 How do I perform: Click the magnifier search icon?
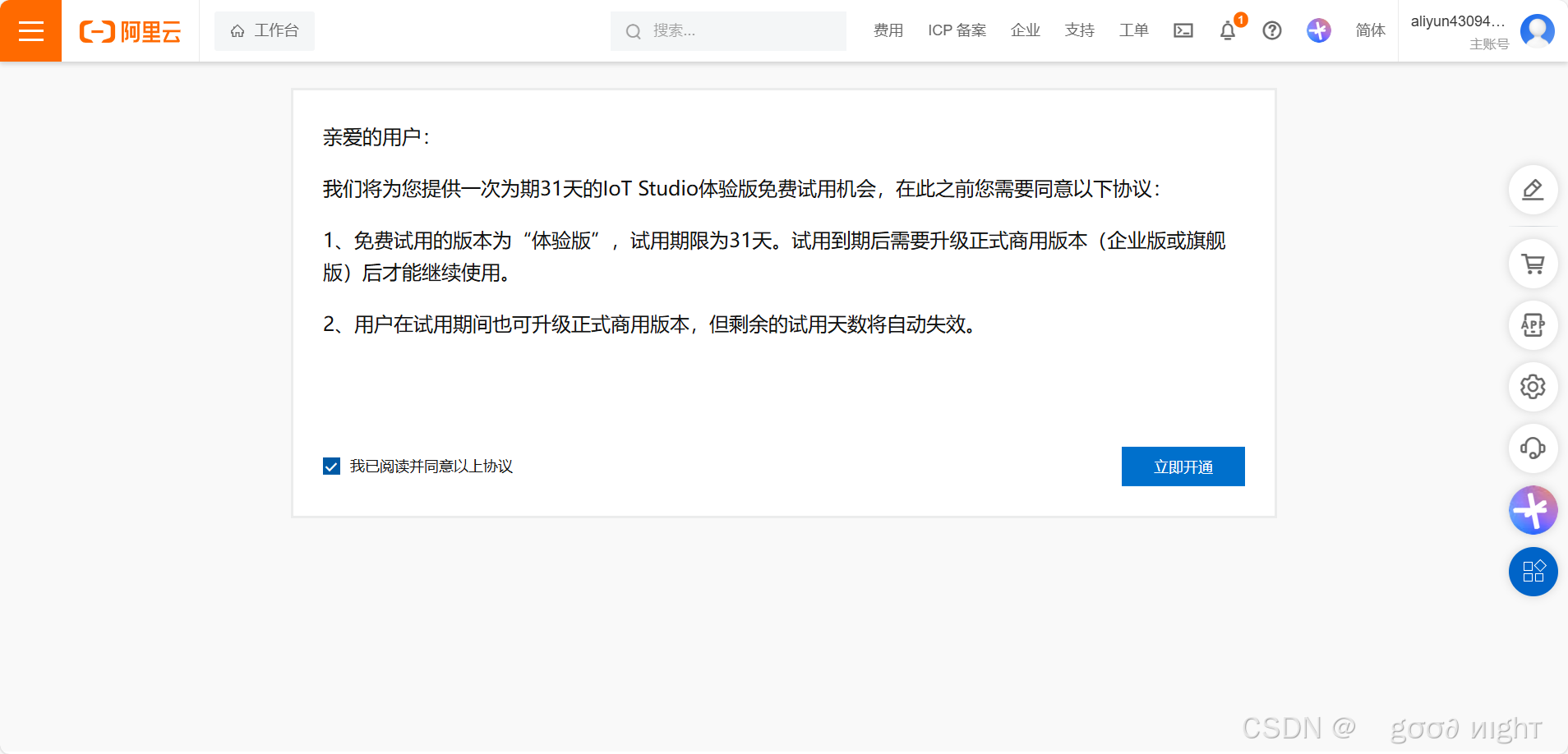[x=634, y=32]
